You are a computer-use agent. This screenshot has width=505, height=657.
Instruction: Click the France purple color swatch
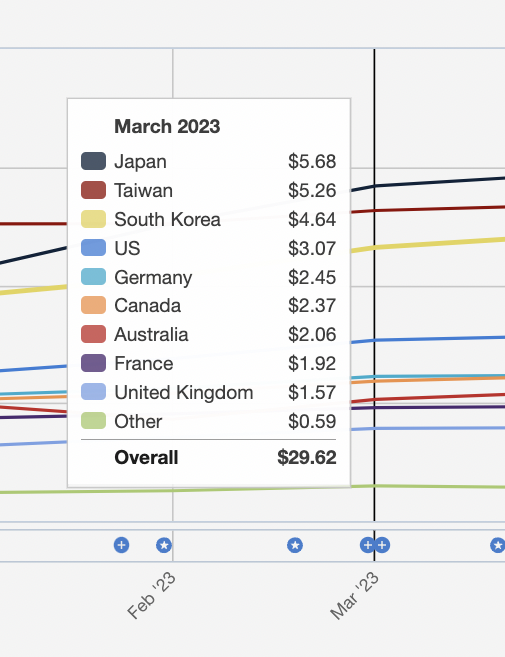(x=93, y=363)
